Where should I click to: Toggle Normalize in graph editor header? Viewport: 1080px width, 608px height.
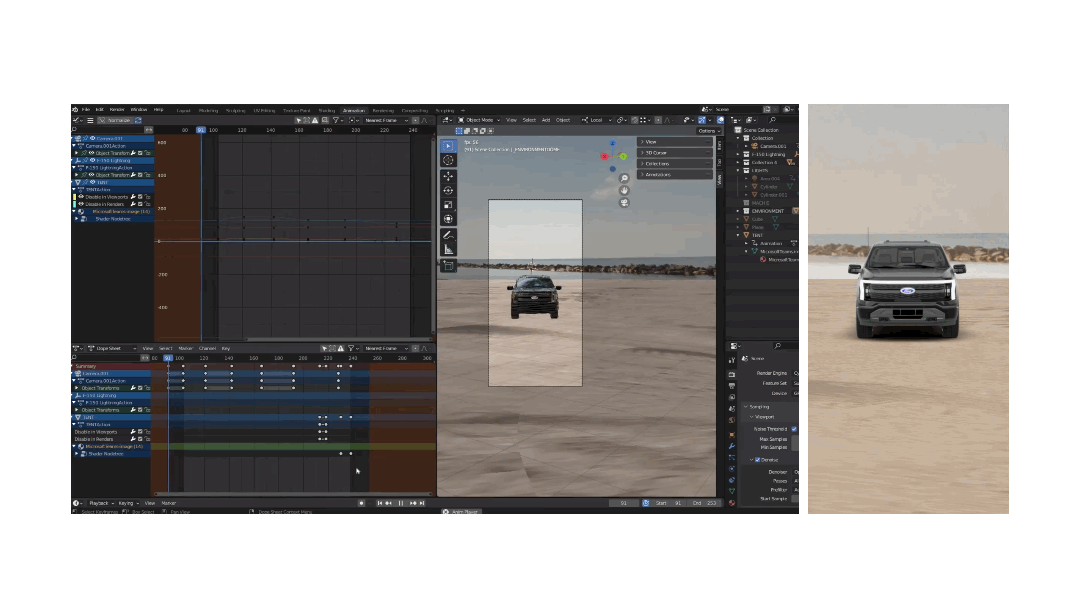click(115, 120)
